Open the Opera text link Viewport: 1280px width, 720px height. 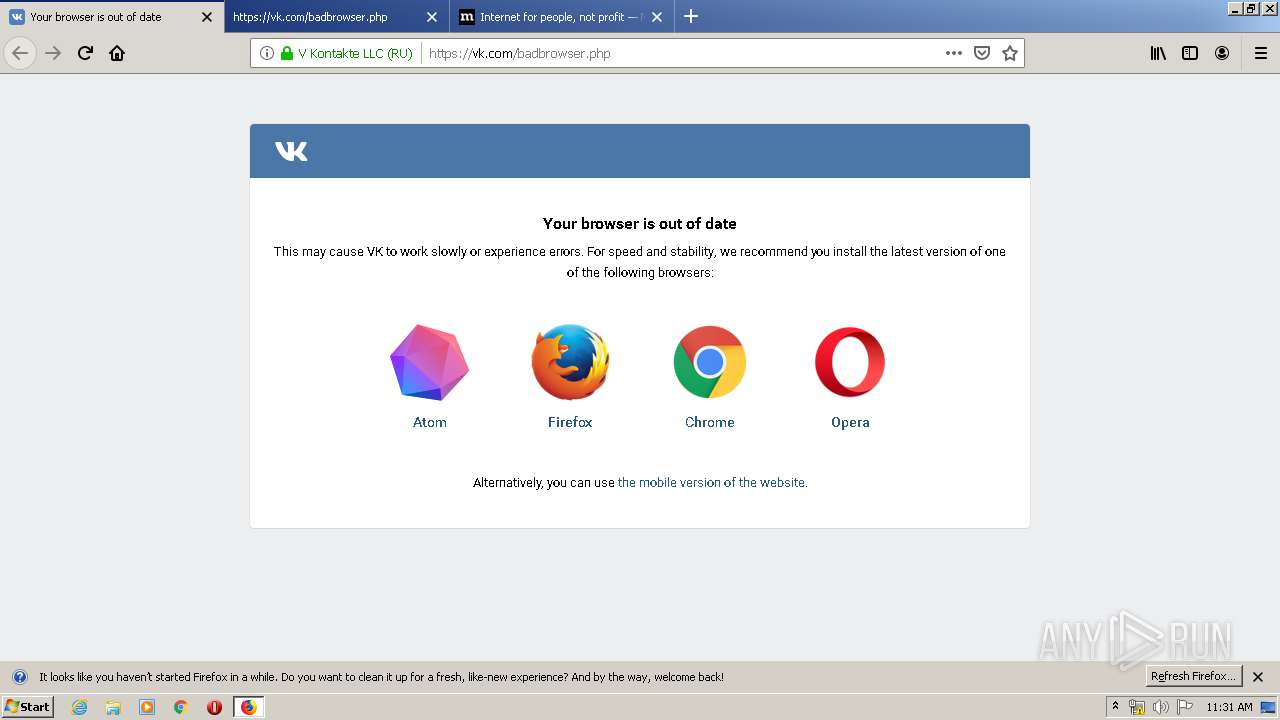coord(850,422)
